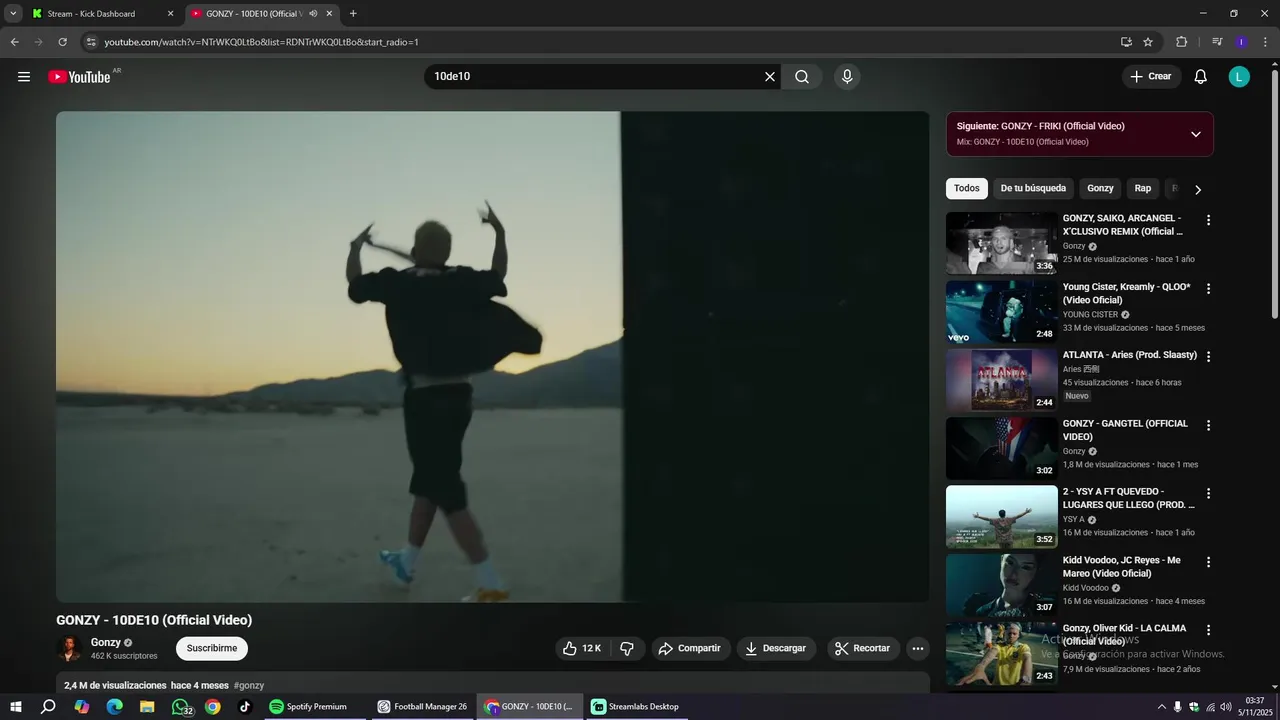The width and height of the screenshot is (1280, 720).
Task: Open Chrome tab search dropdown
Action: point(13,14)
